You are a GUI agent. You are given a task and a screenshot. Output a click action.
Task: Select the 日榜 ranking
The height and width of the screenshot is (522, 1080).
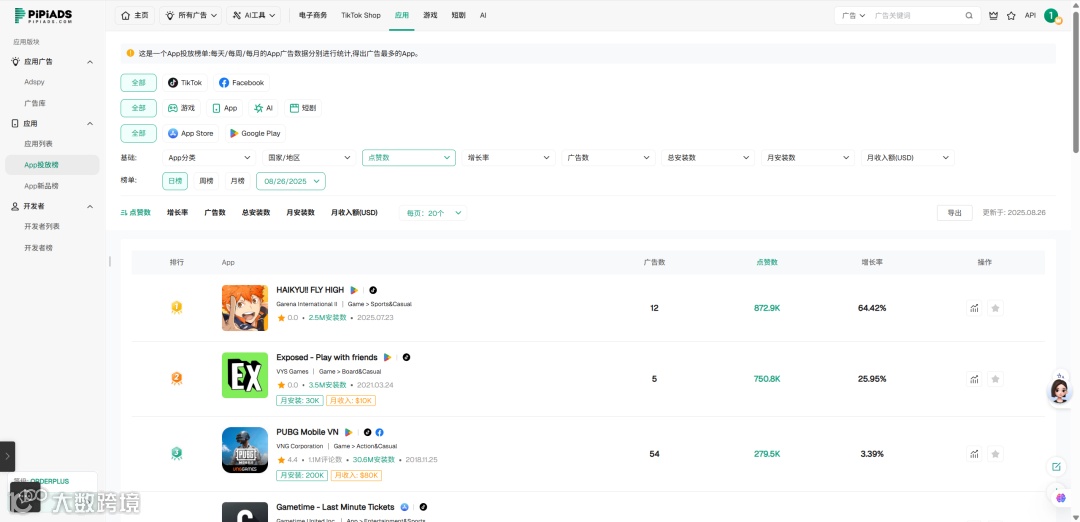tap(175, 181)
